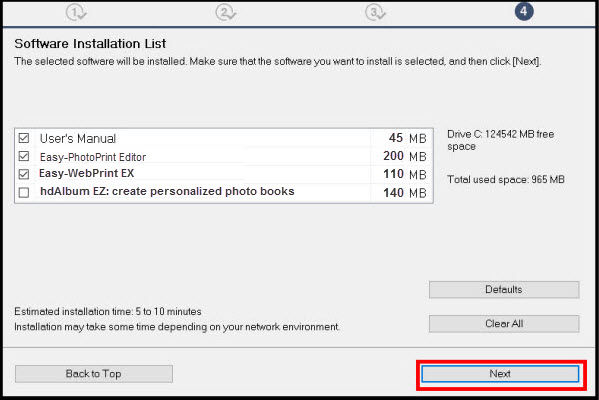Select the User's Manual row label
Screen dimensions: 599x400
coord(78,138)
